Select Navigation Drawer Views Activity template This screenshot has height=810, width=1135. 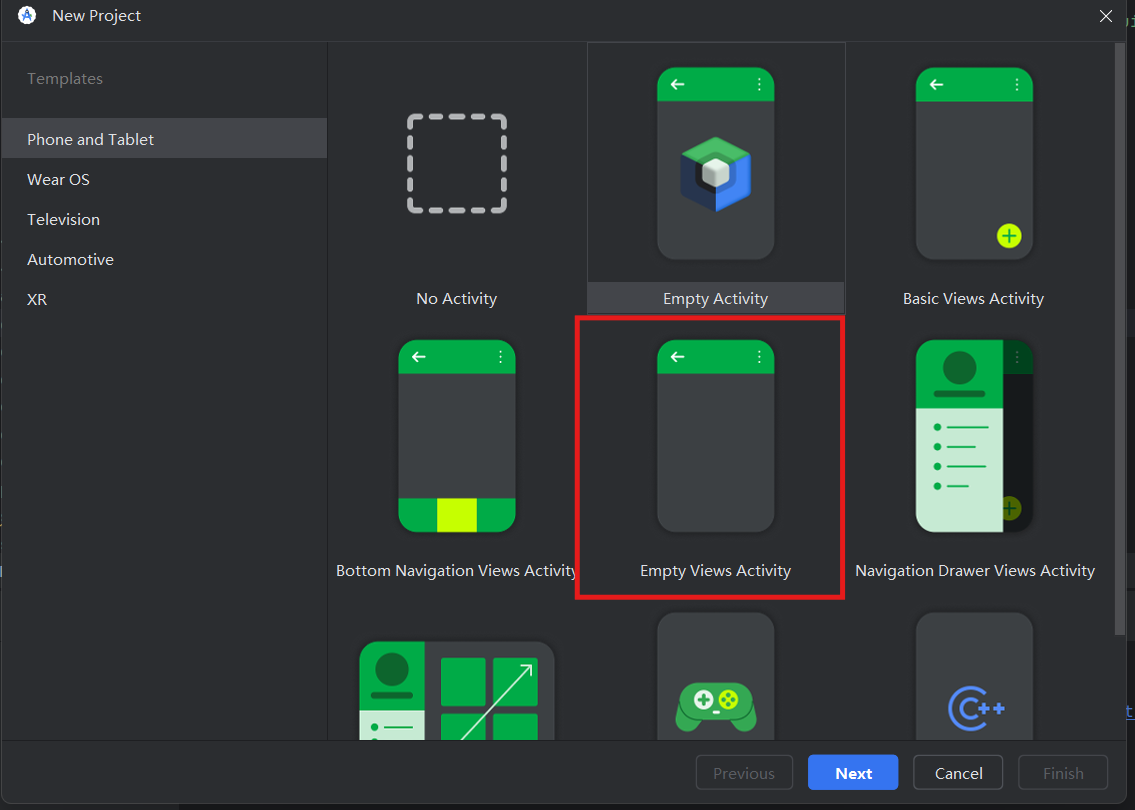pos(974,436)
